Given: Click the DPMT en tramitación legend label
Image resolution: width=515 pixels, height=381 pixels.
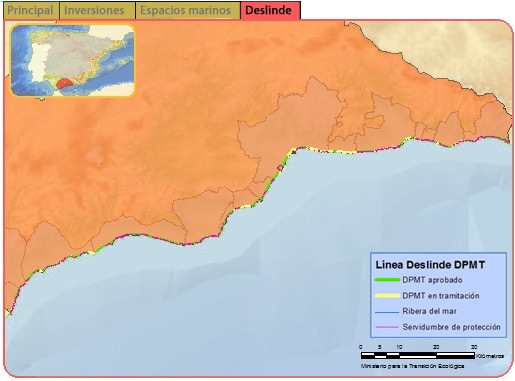Looking at the screenshot, I should (441, 296).
